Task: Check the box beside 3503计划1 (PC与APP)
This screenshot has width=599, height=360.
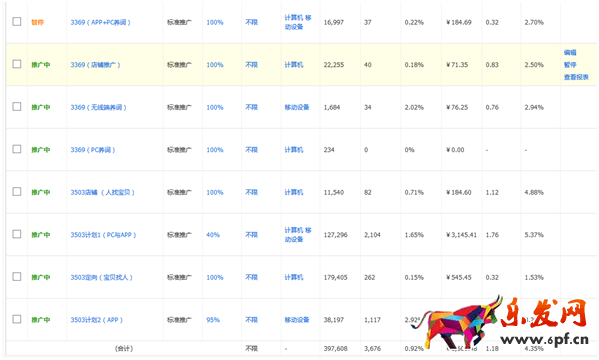Action: click(17, 234)
